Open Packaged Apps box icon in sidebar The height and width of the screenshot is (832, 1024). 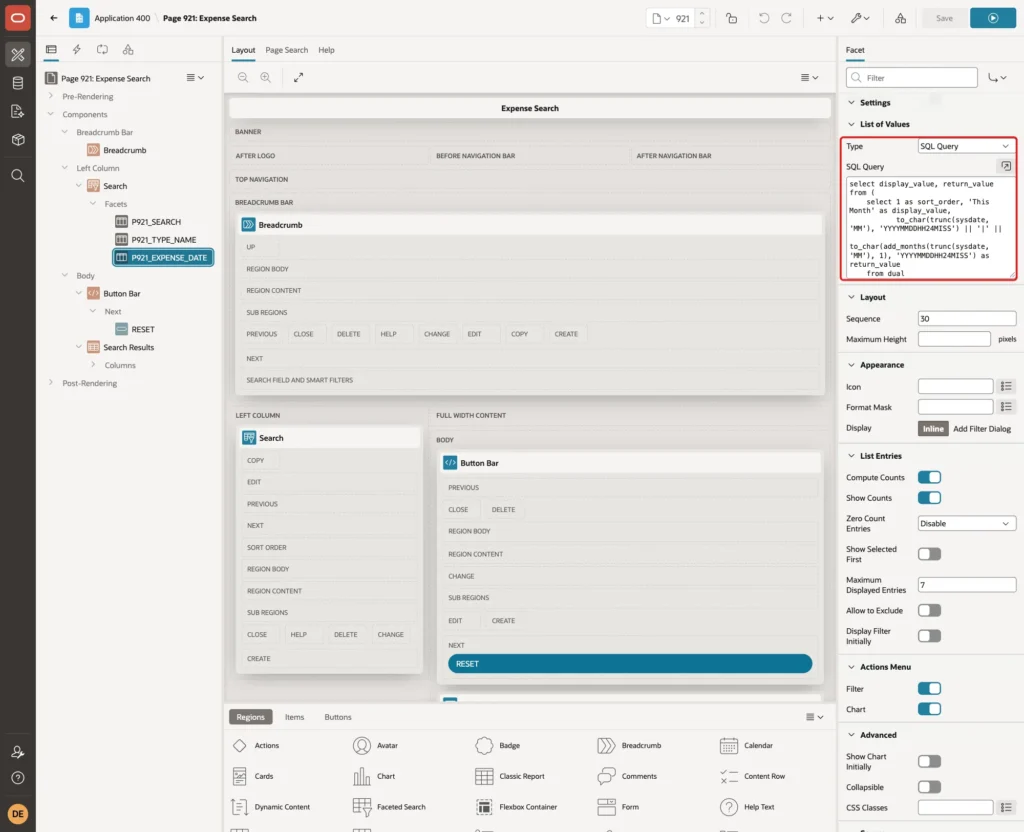[18, 139]
